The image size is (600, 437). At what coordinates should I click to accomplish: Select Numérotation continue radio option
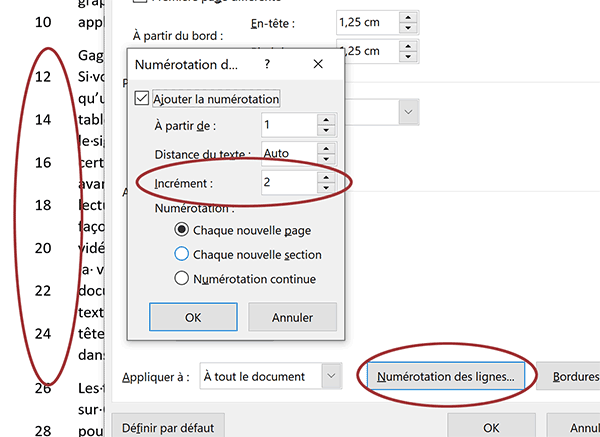coord(181,278)
